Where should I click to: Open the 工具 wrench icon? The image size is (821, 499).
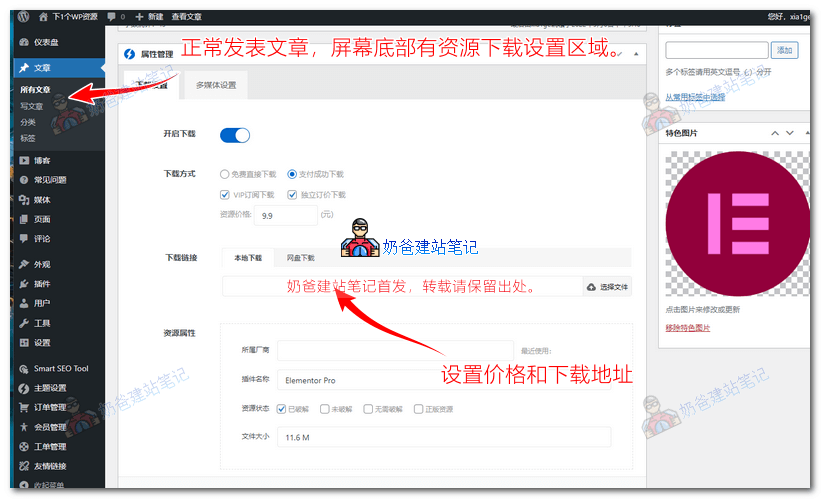pos(24,323)
